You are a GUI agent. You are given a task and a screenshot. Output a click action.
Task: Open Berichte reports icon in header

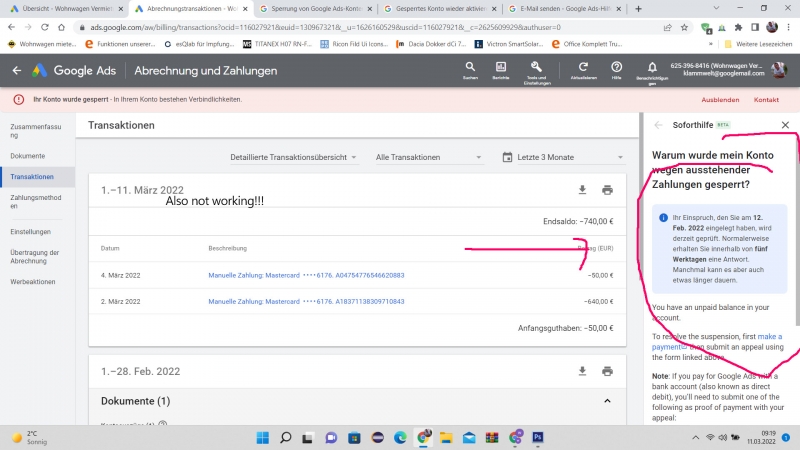500,67
